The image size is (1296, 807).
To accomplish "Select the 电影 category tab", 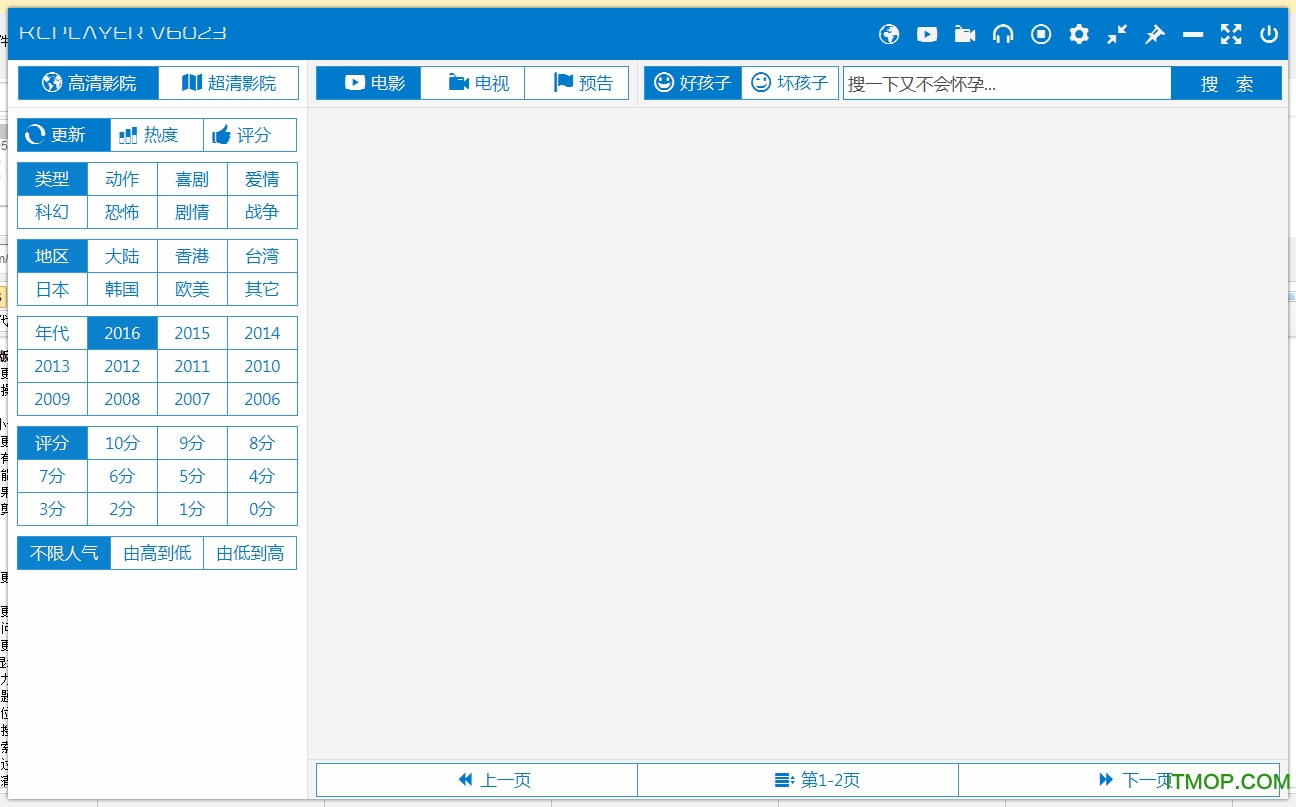I will 368,83.
